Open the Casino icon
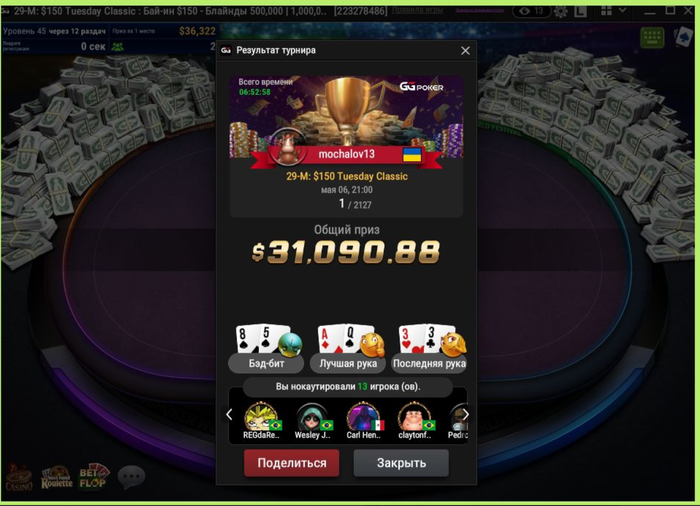Screen dimensions: 700x506 pos(18,477)
